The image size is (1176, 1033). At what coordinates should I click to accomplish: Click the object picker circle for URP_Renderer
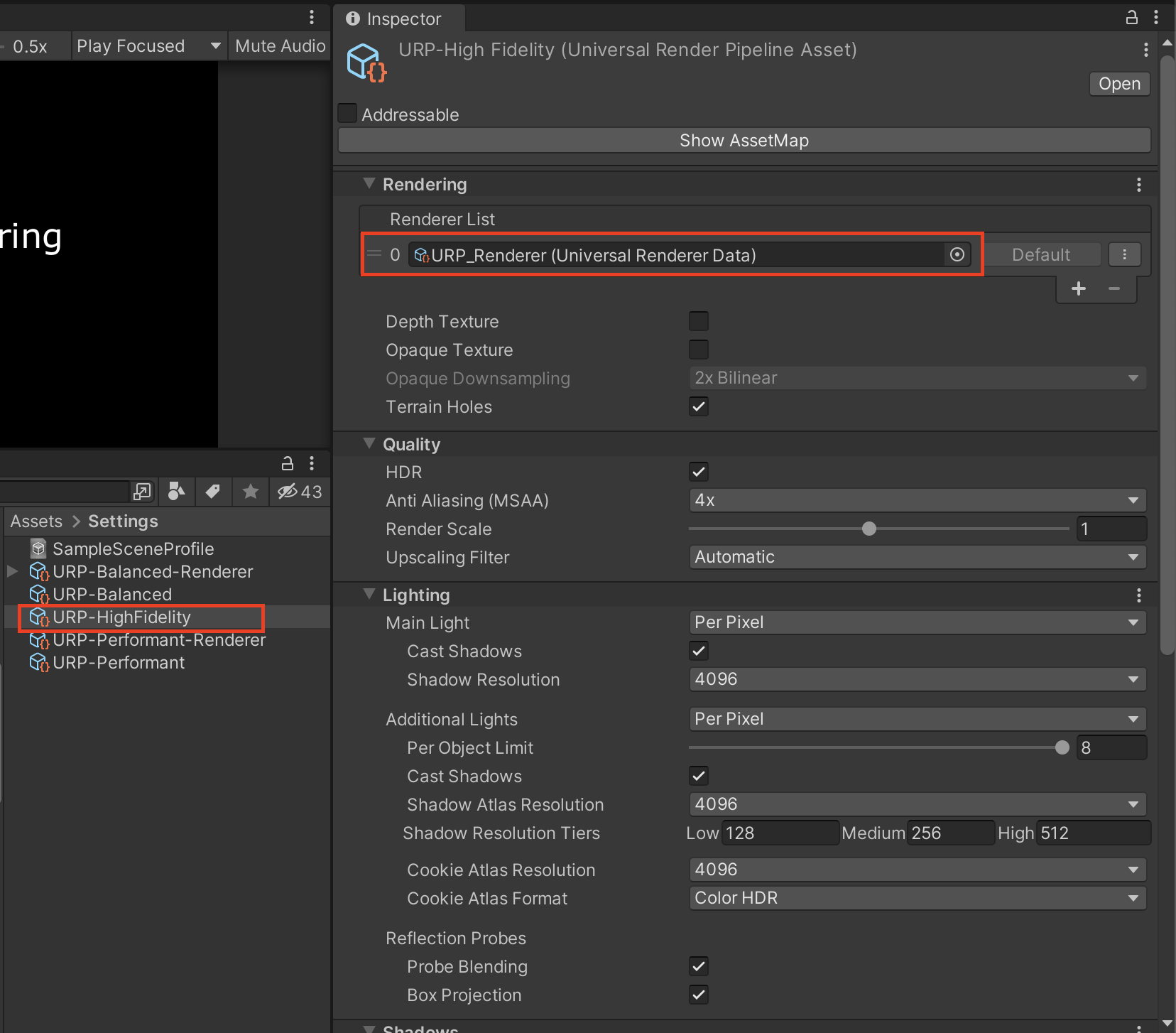[957, 254]
